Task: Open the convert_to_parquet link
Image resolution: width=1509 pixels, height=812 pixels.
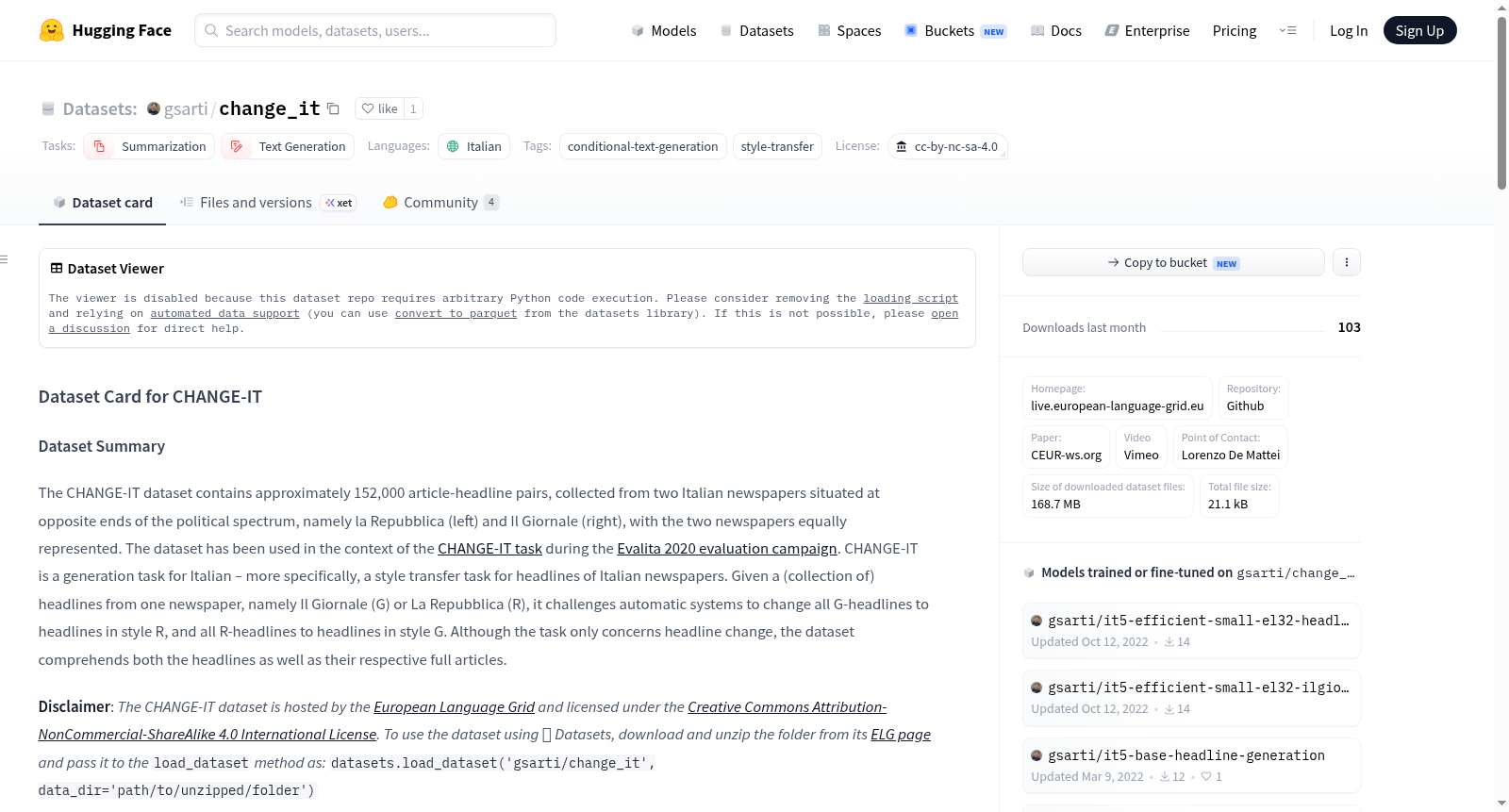Action: (456, 313)
